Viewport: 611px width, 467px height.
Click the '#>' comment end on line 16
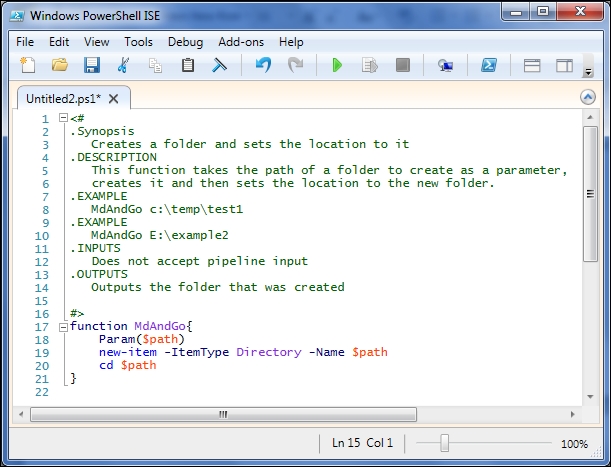click(x=77, y=313)
